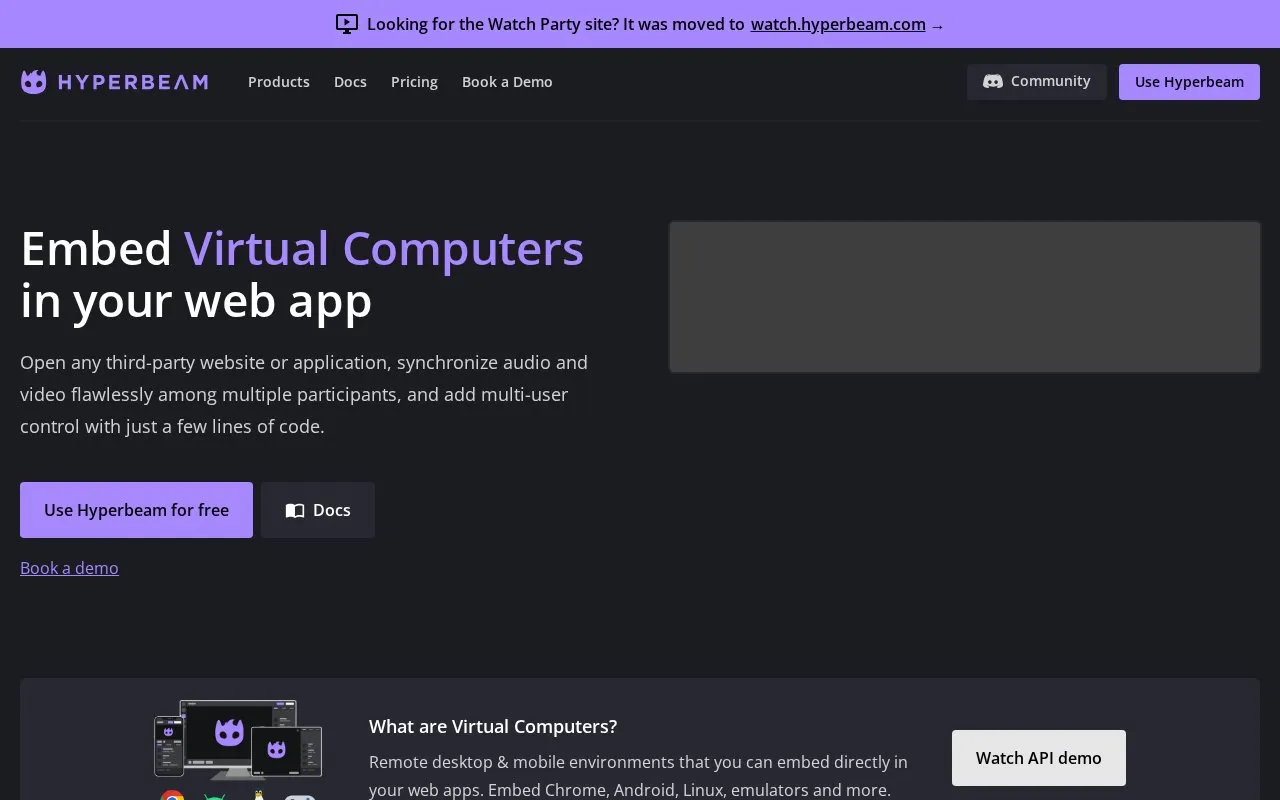Click the Looking for the Watch Party site text
This screenshot has height=800, width=1280.
[x=556, y=24]
